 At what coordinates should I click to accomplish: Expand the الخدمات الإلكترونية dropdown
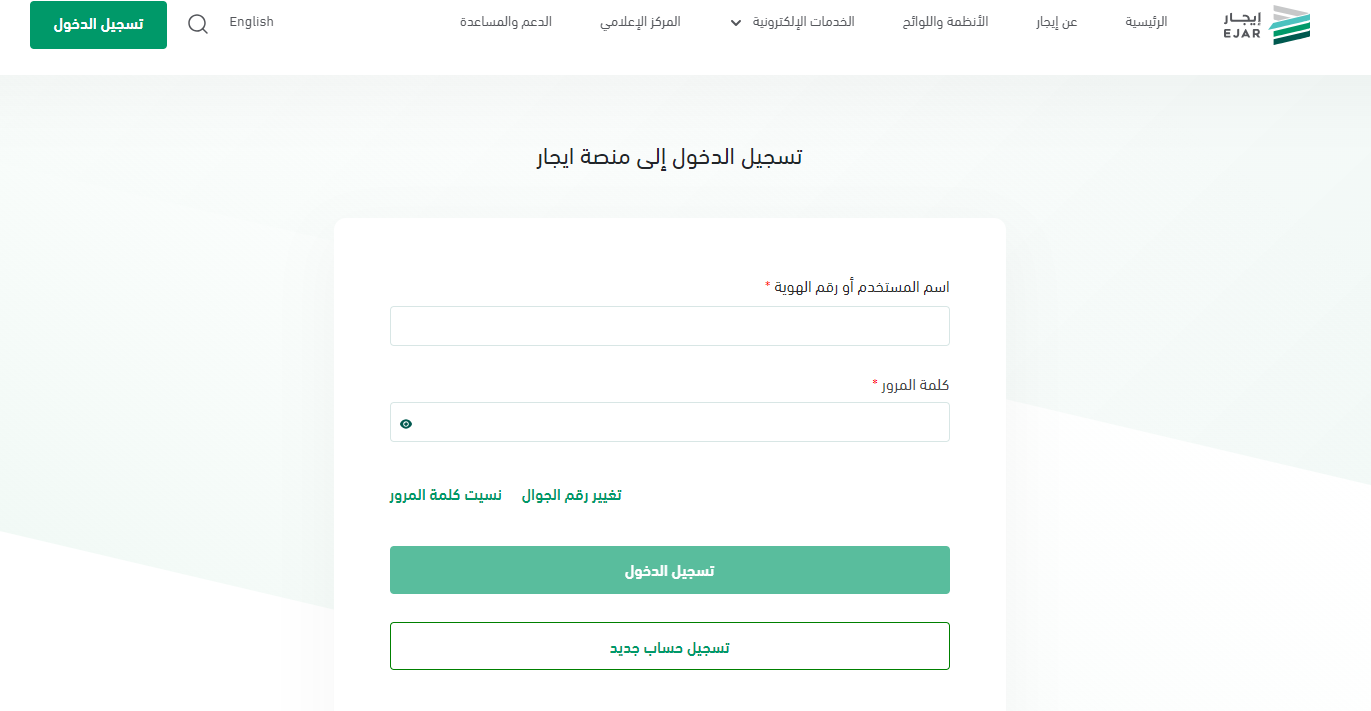coord(797,22)
